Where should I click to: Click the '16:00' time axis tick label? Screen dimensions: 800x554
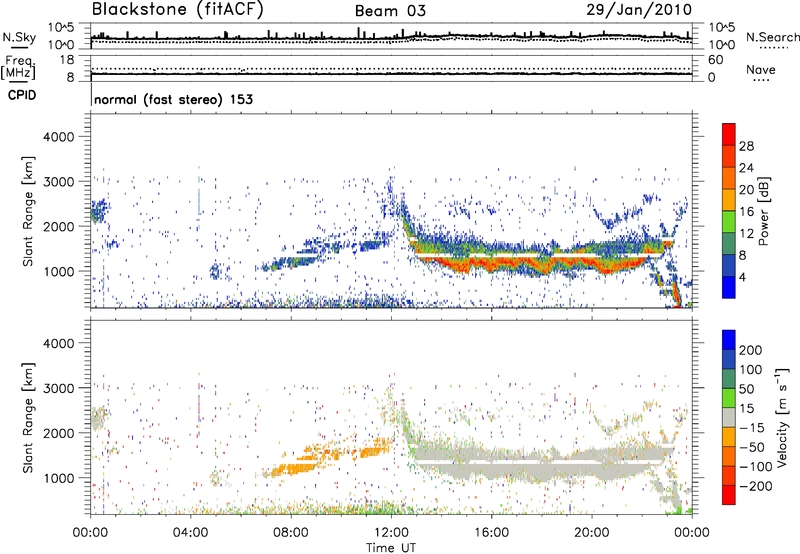coord(491,533)
